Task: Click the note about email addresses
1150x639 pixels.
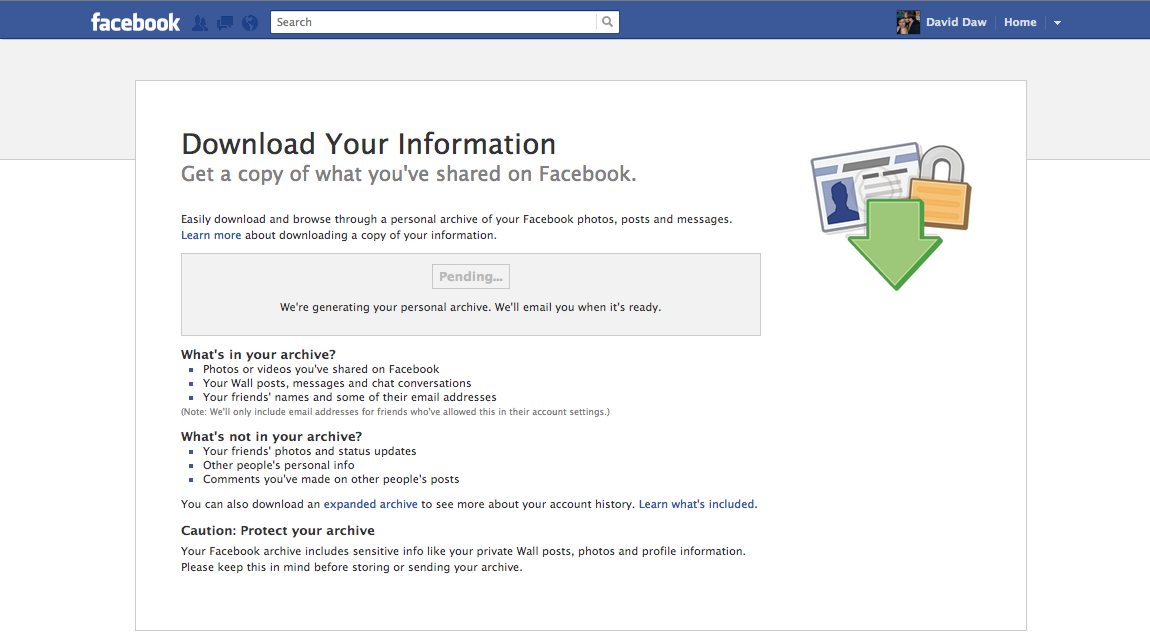Action: pyautogui.click(x=395, y=412)
